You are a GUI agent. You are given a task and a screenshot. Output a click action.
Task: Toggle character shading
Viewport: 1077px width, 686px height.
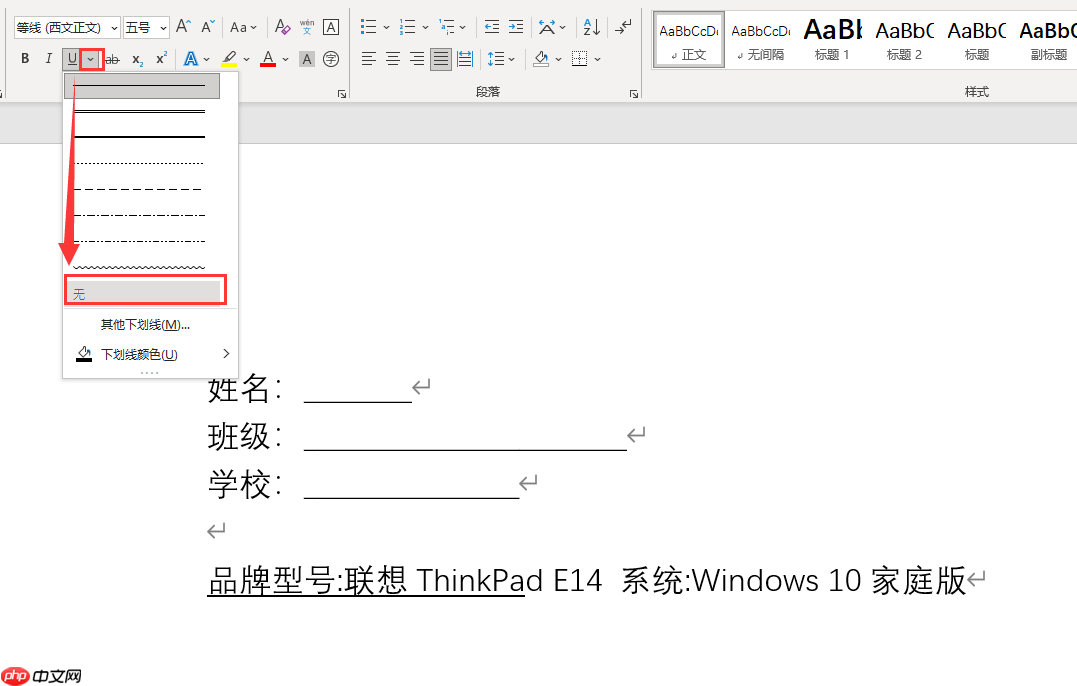307,59
